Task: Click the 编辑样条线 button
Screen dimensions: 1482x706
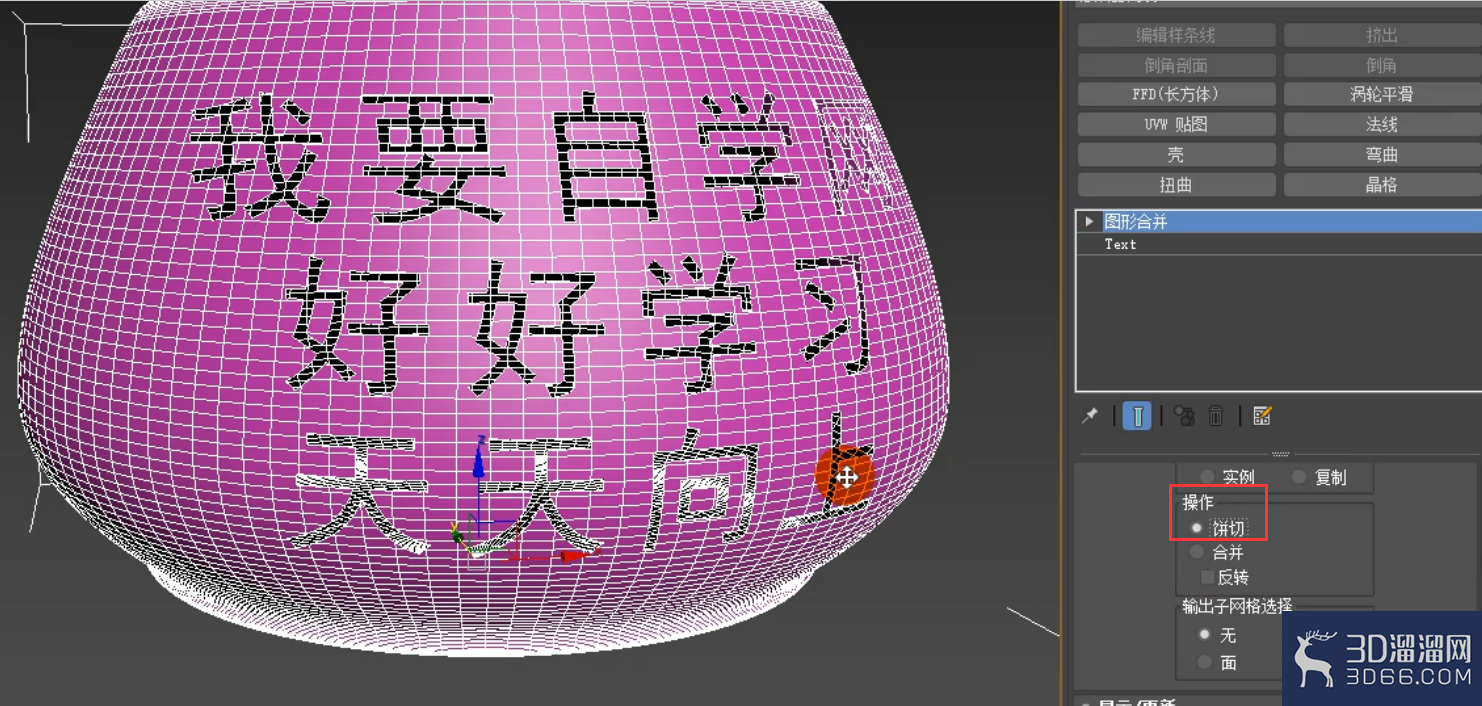Action: (x=1176, y=35)
